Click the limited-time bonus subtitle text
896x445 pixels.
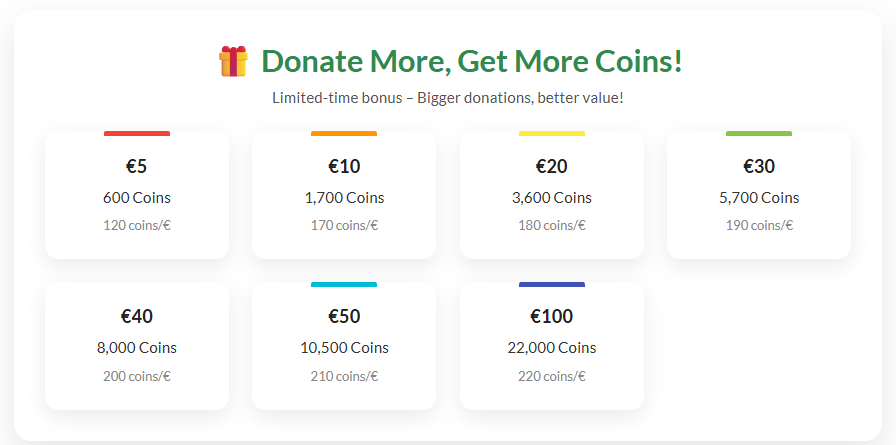(448, 98)
